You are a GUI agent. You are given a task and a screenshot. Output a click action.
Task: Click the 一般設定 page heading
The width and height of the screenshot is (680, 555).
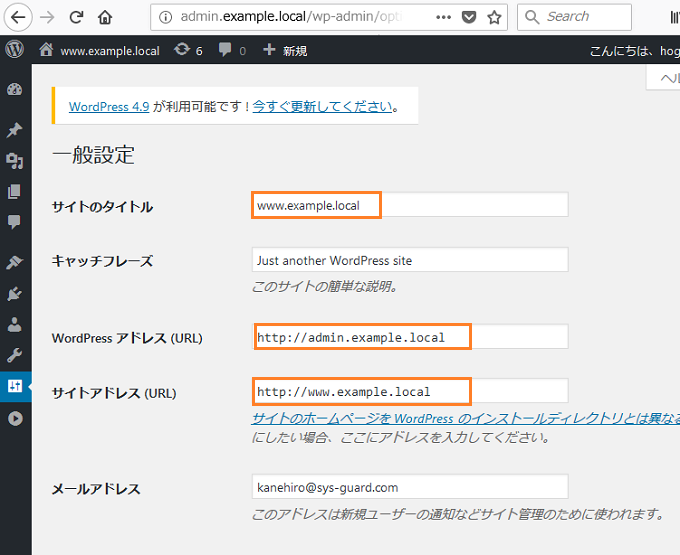(x=93, y=155)
